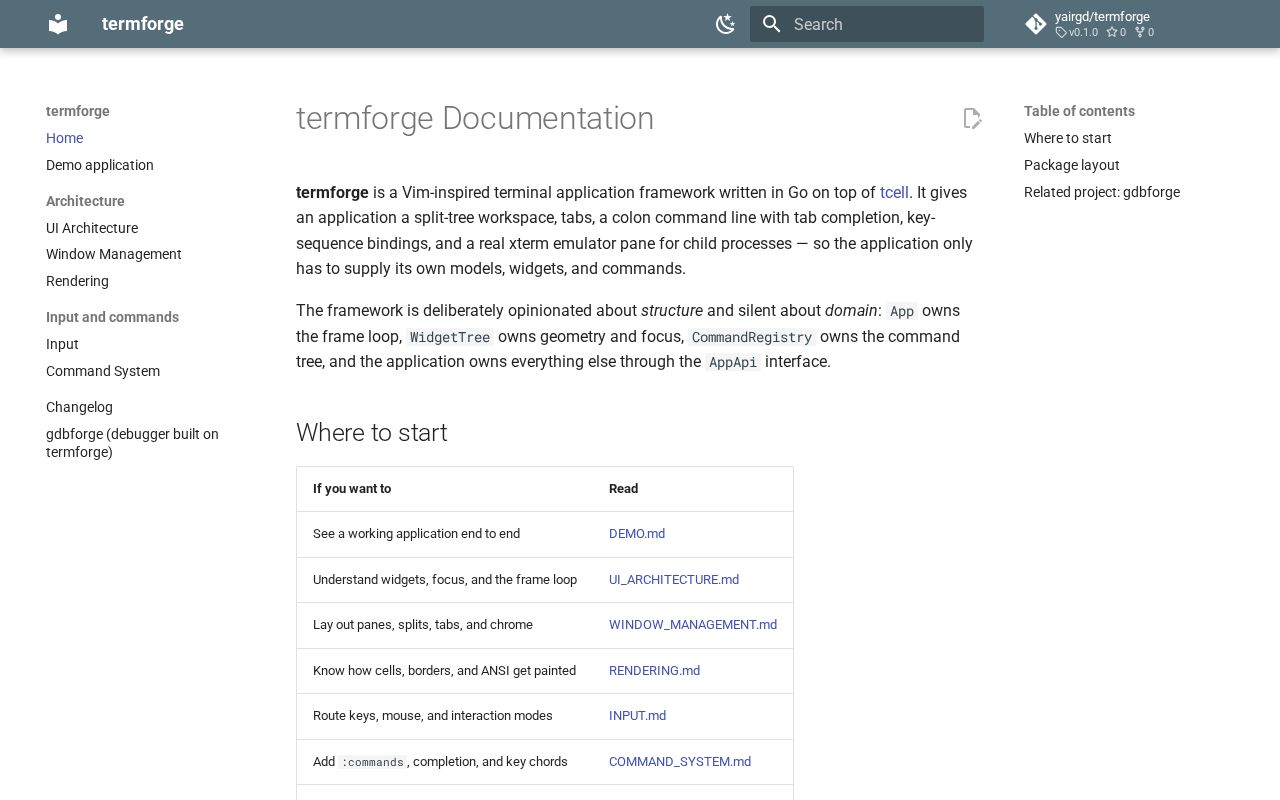Click the "If you want to" column header

352,489
